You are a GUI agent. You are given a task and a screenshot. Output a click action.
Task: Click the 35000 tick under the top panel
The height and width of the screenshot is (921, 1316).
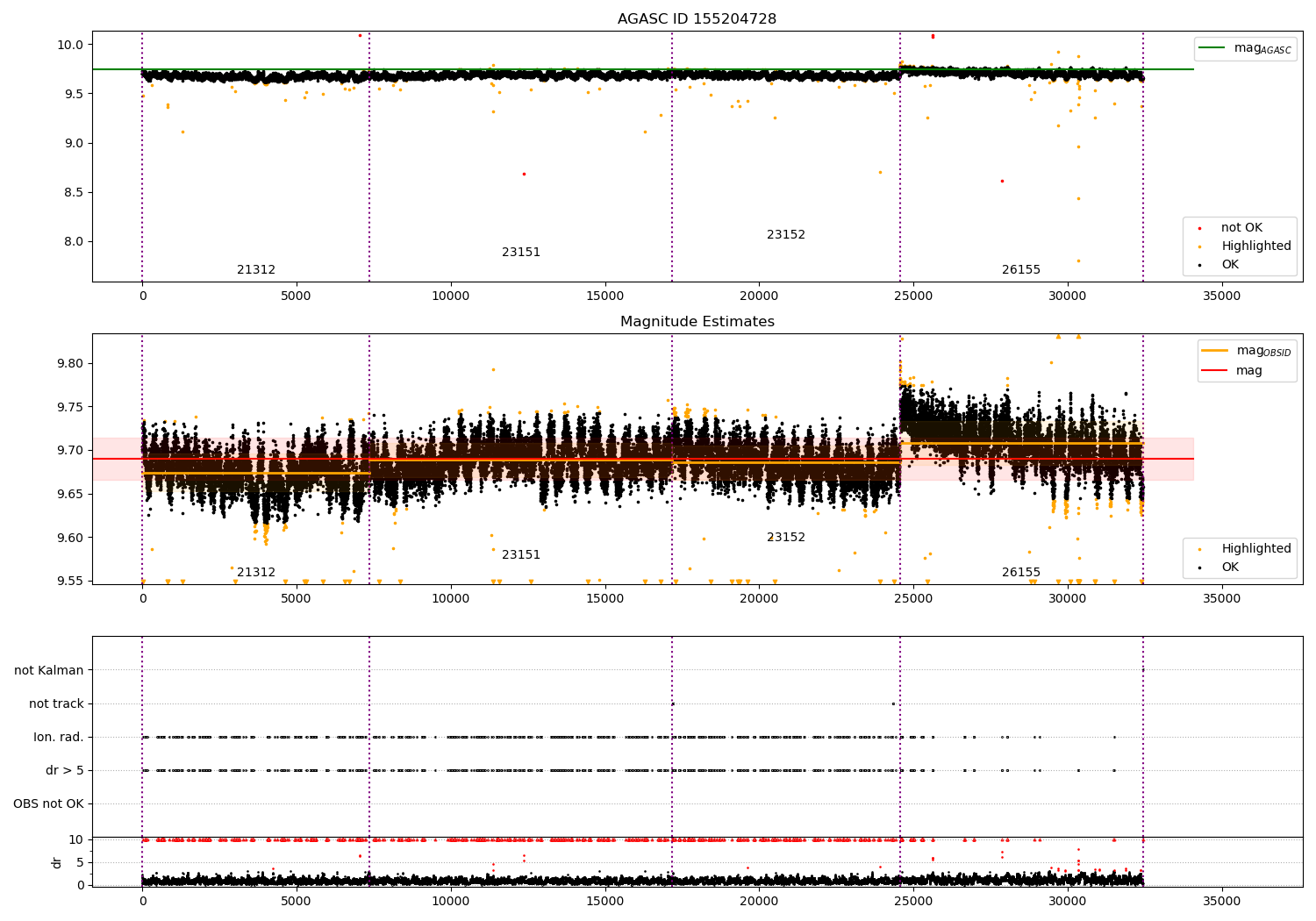click(x=1221, y=296)
